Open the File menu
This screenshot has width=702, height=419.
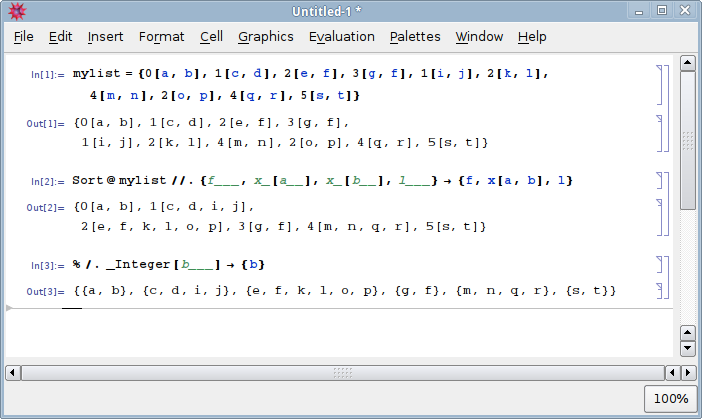(x=23, y=37)
